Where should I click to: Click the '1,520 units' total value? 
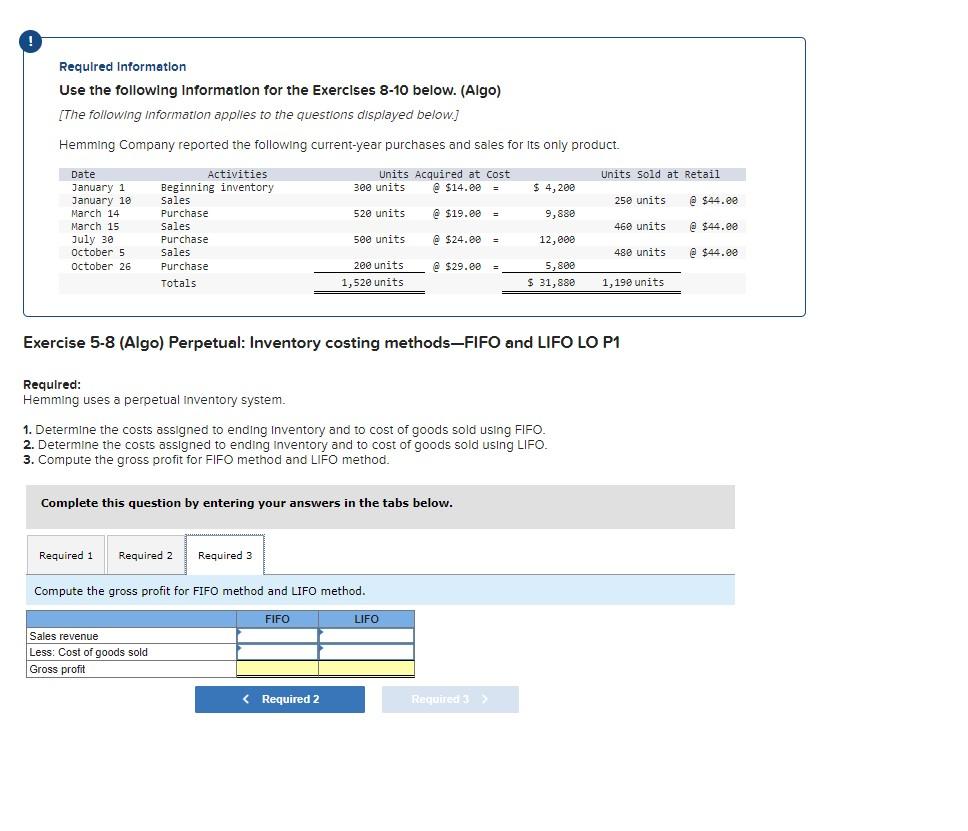click(372, 282)
